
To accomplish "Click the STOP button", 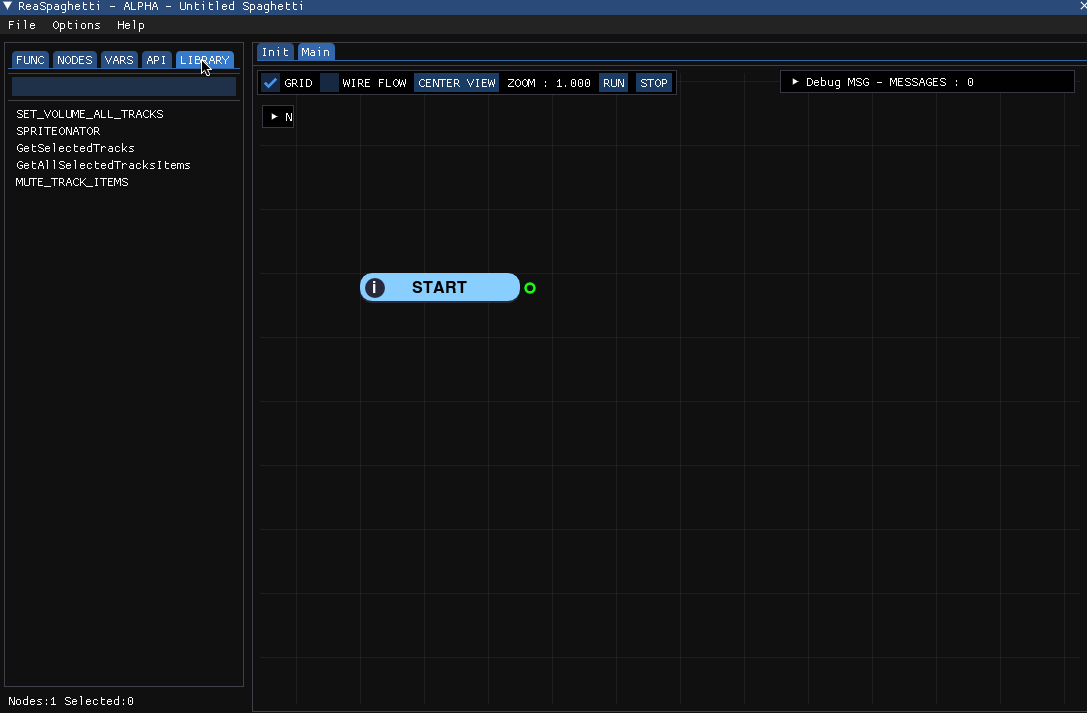I will [654, 82].
